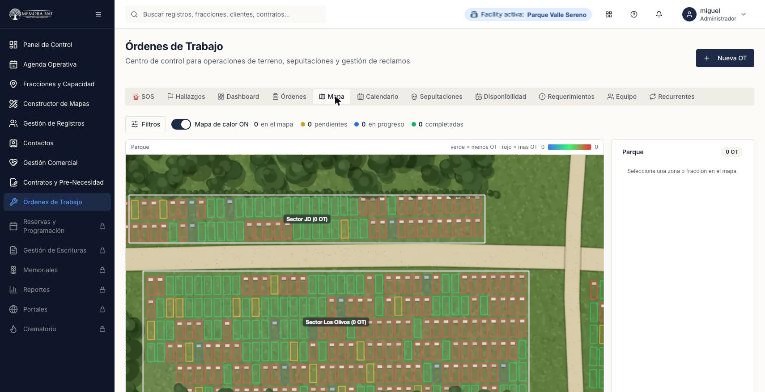Click the heat map color gradient legend
Screen dimensions: 765x392
[x=569, y=147]
